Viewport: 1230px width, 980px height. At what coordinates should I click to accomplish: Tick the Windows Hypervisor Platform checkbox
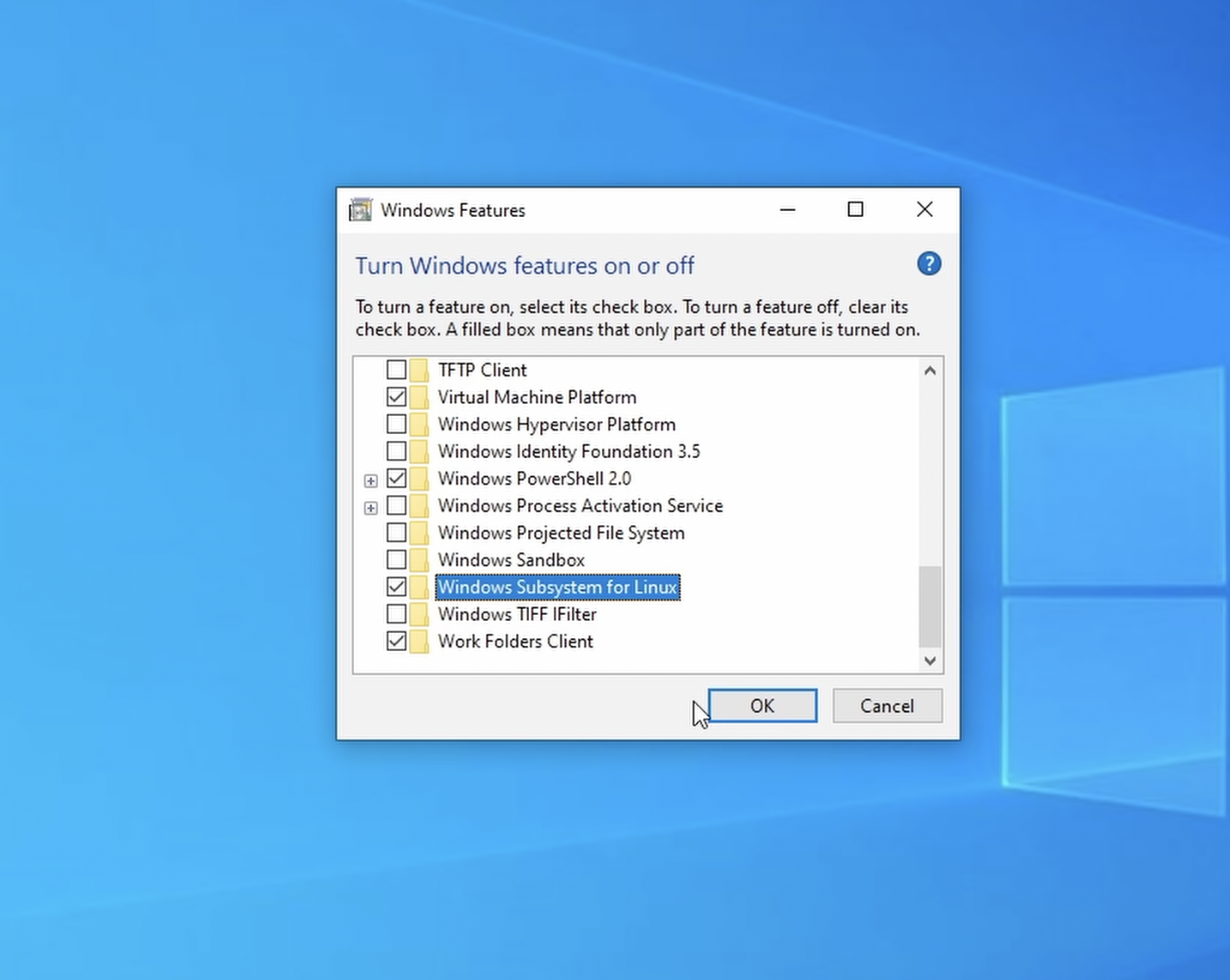[x=396, y=425]
